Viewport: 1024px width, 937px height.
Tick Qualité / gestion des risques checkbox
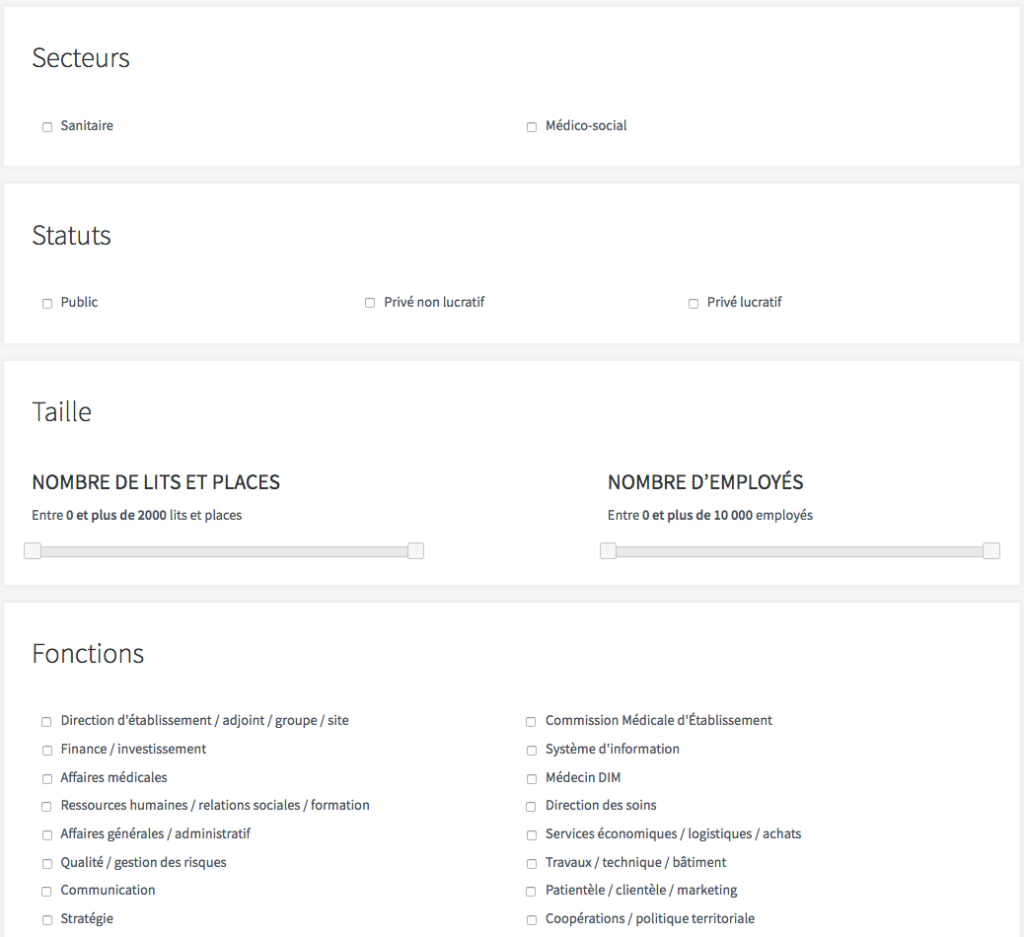pos(47,863)
